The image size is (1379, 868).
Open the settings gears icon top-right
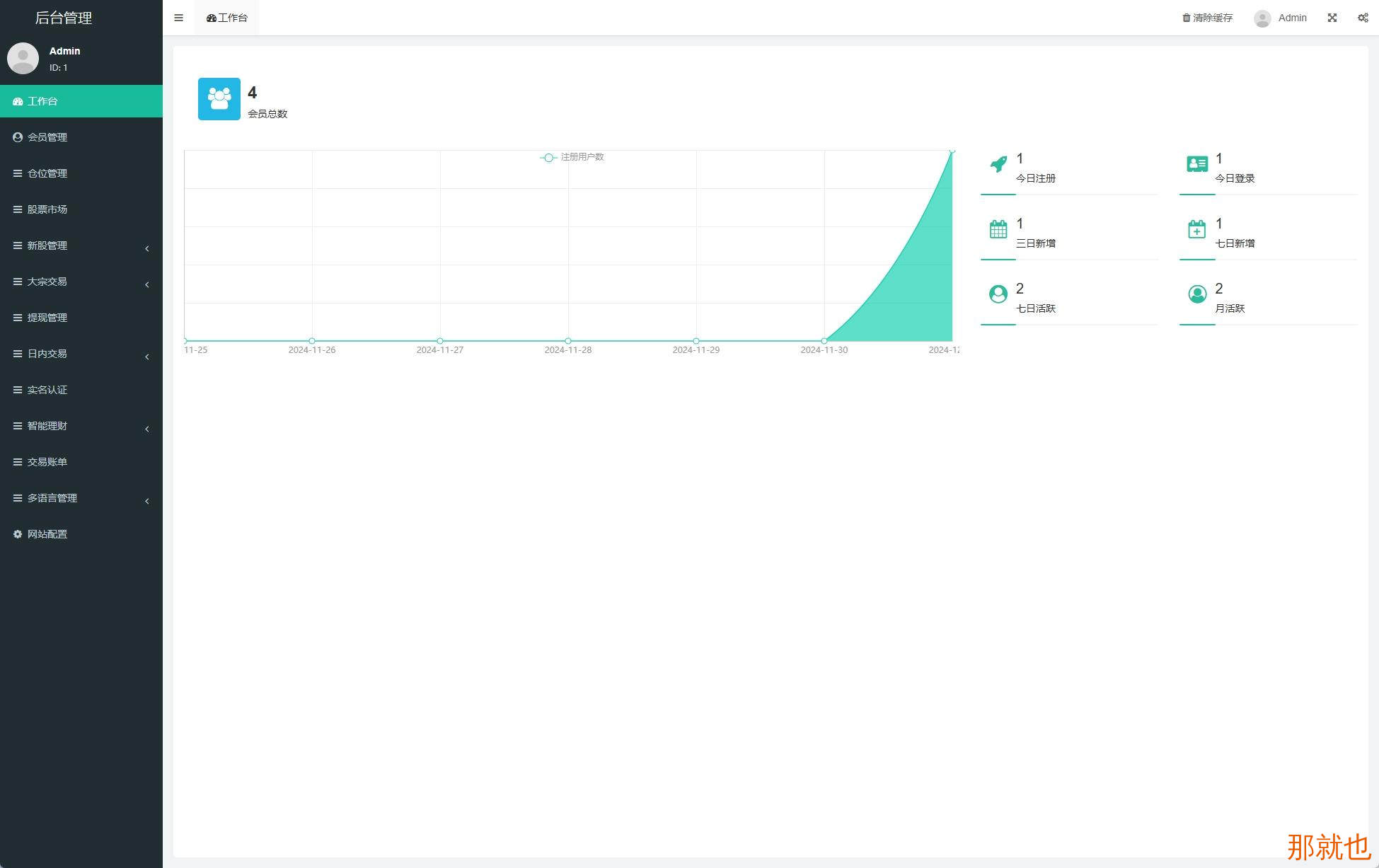click(1363, 18)
